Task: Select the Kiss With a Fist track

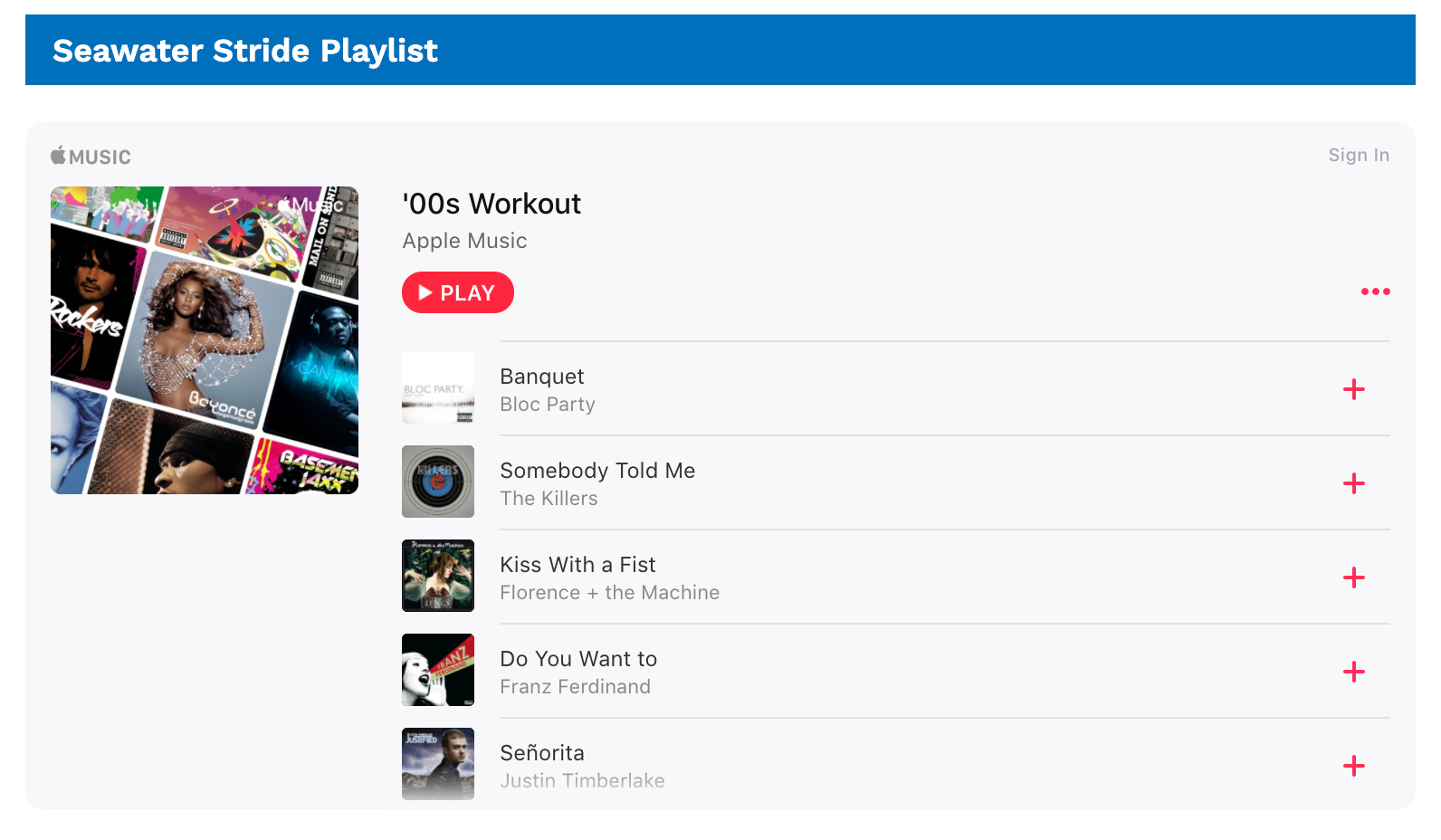Action: pyautogui.click(x=577, y=565)
